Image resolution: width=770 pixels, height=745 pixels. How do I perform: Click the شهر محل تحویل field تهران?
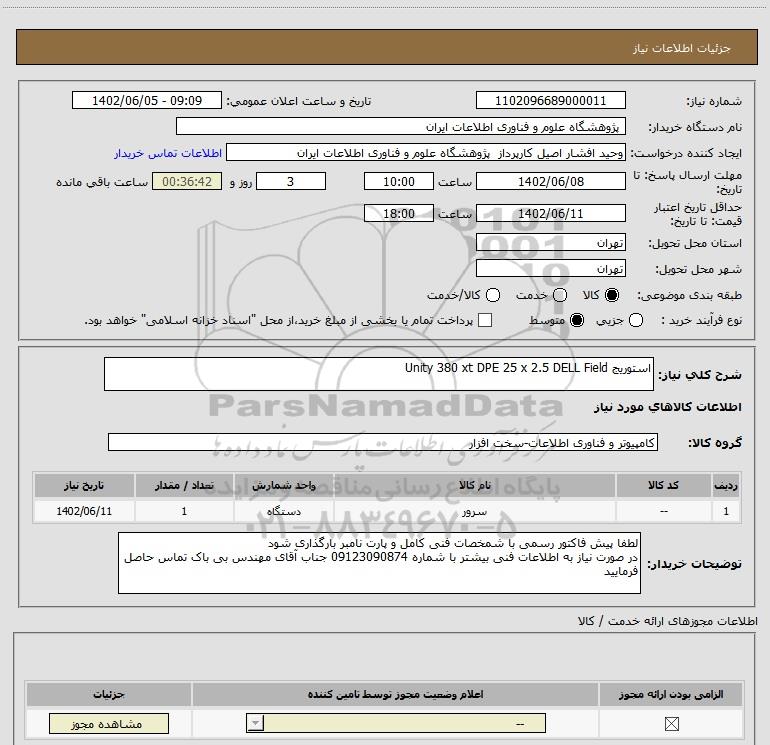point(550,268)
